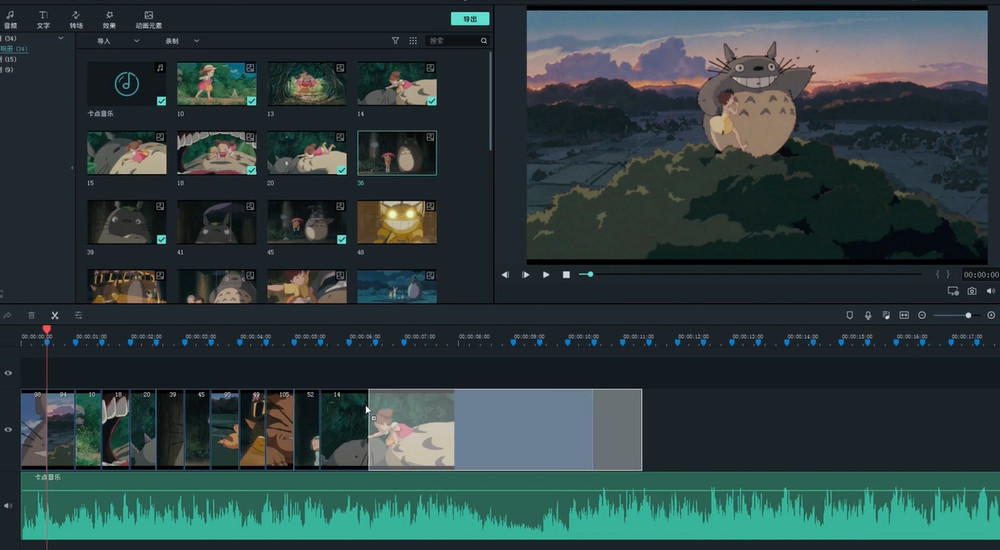Zoom out timeline with minus icon
1000x550 pixels.
click(922, 315)
